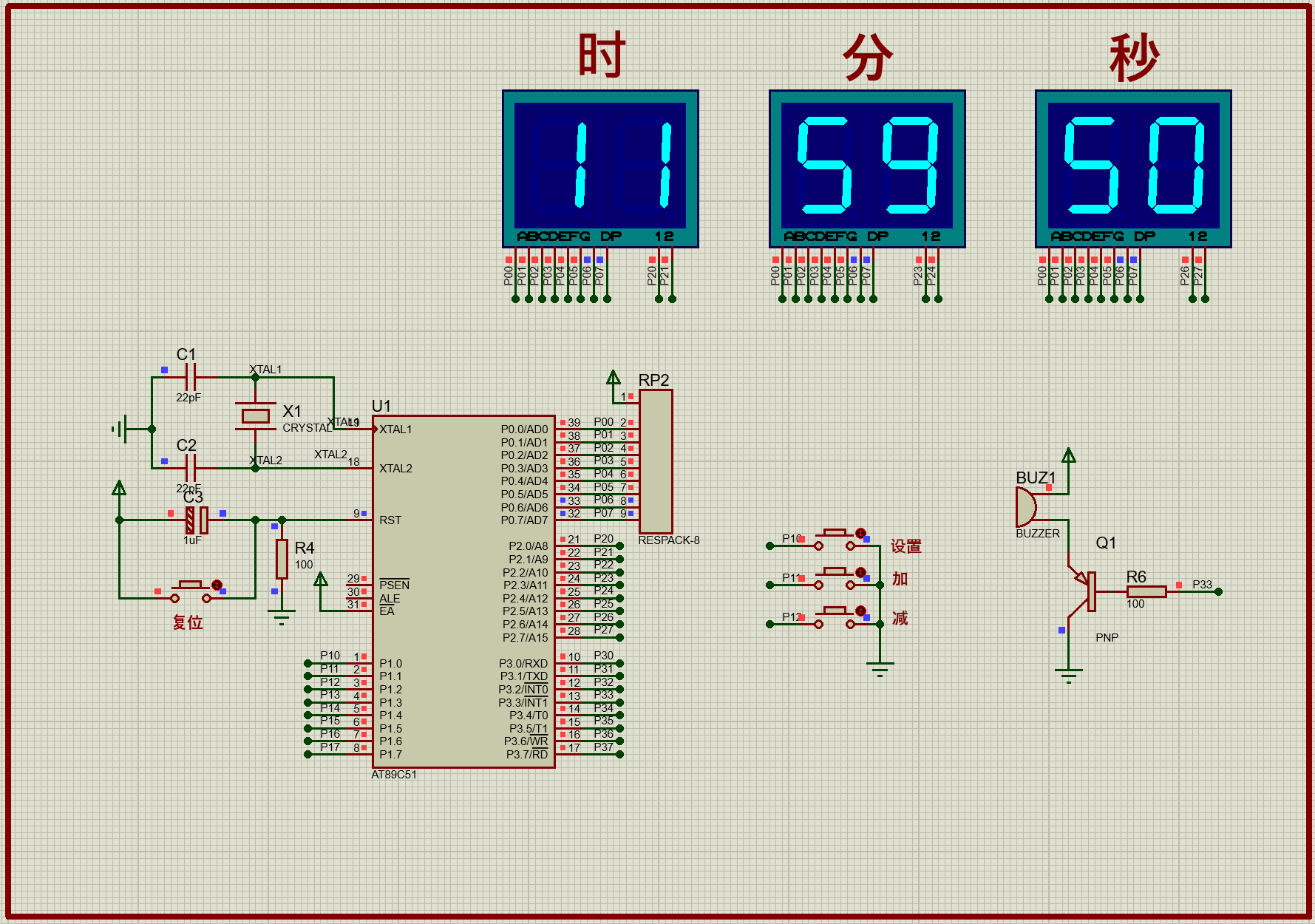This screenshot has height=924, width=1315.
Task: Click the P3.7/RD pin label
Action: coord(527,755)
